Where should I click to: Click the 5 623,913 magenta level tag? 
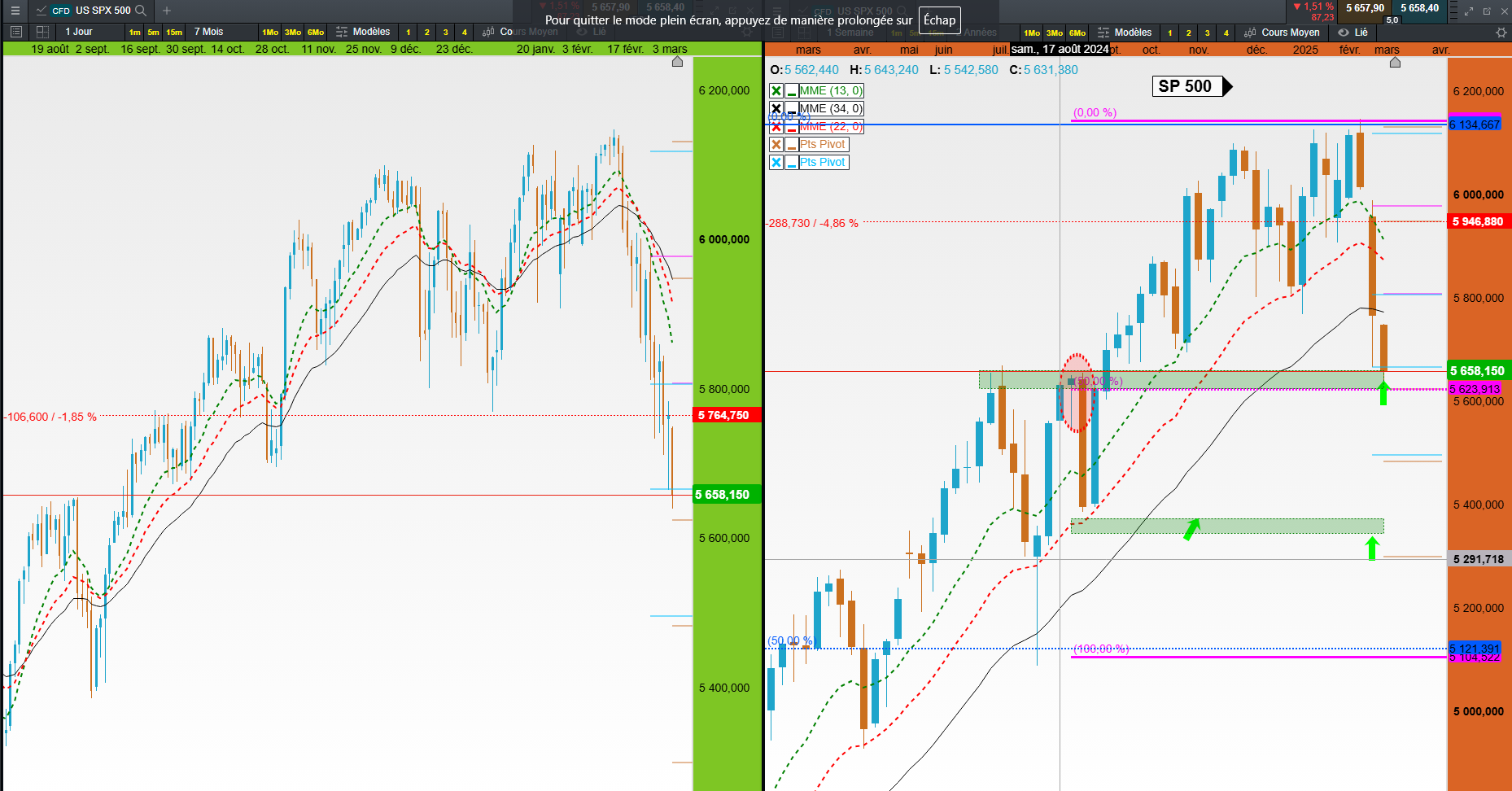pos(1475,389)
